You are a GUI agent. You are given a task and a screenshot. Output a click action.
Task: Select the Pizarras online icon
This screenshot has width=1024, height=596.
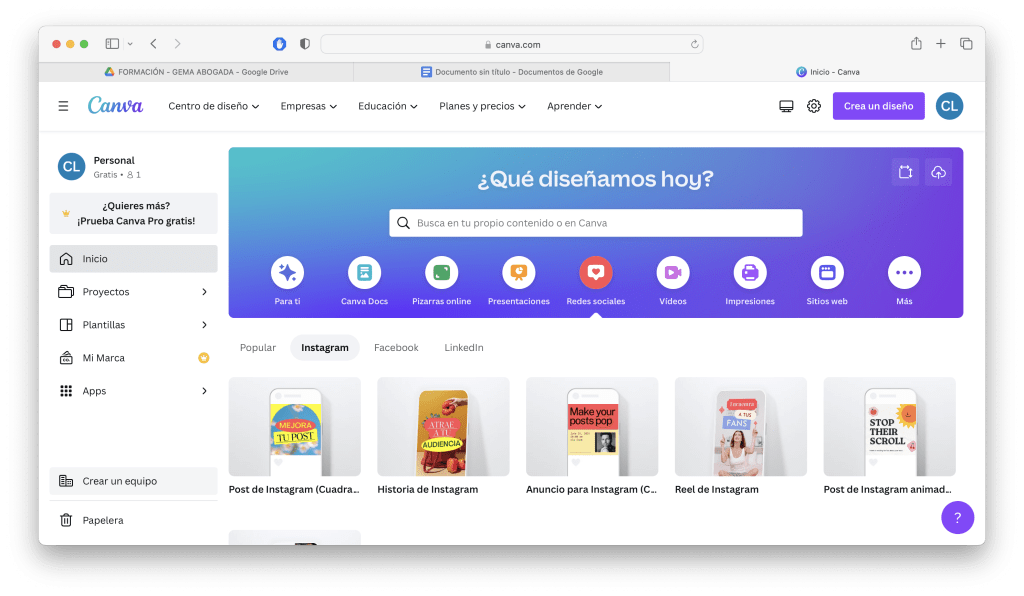point(441,273)
